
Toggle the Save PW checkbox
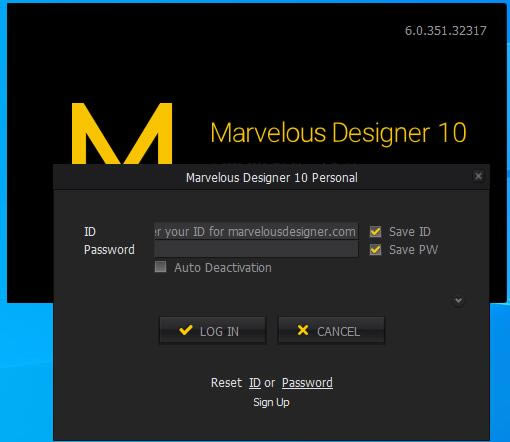click(375, 249)
